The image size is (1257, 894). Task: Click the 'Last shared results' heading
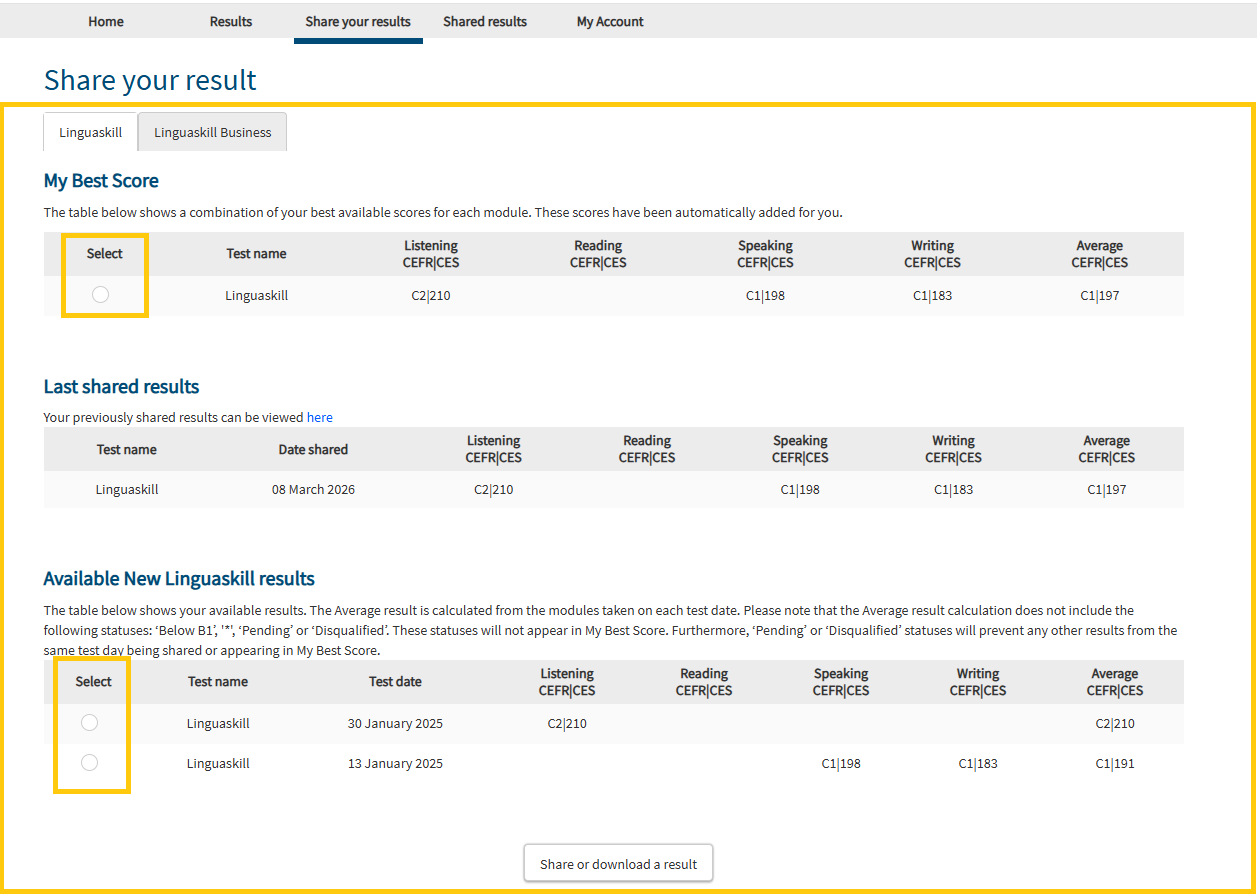tap(121, 387)
